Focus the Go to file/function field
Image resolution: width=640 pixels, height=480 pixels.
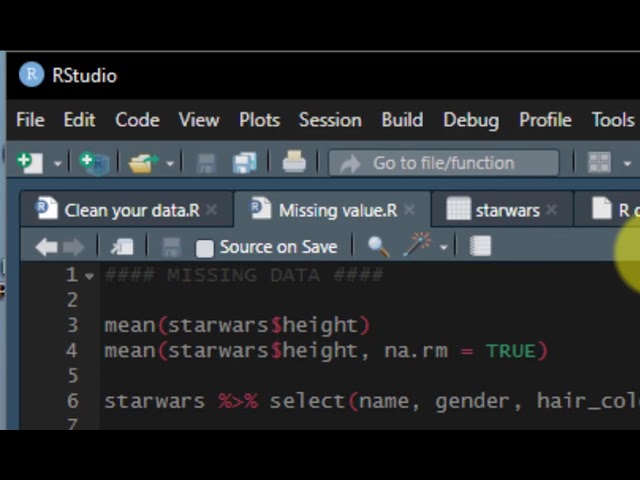(444, 163)
